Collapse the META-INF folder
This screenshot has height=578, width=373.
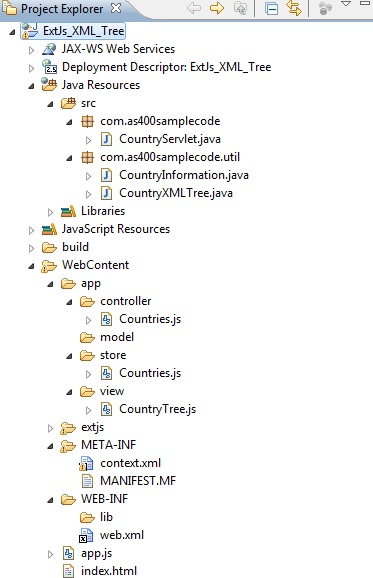(50, 447)
